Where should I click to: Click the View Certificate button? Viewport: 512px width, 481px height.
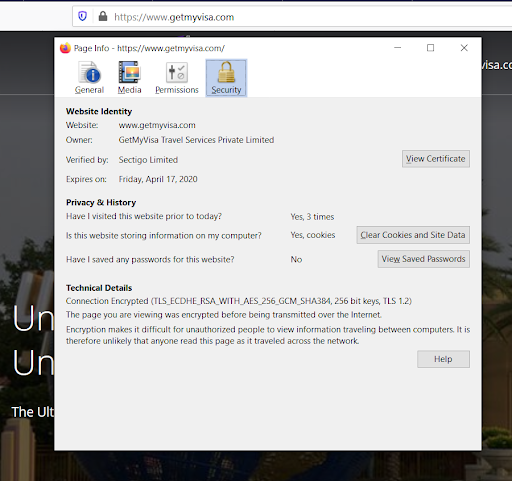(x=436, y=159)
